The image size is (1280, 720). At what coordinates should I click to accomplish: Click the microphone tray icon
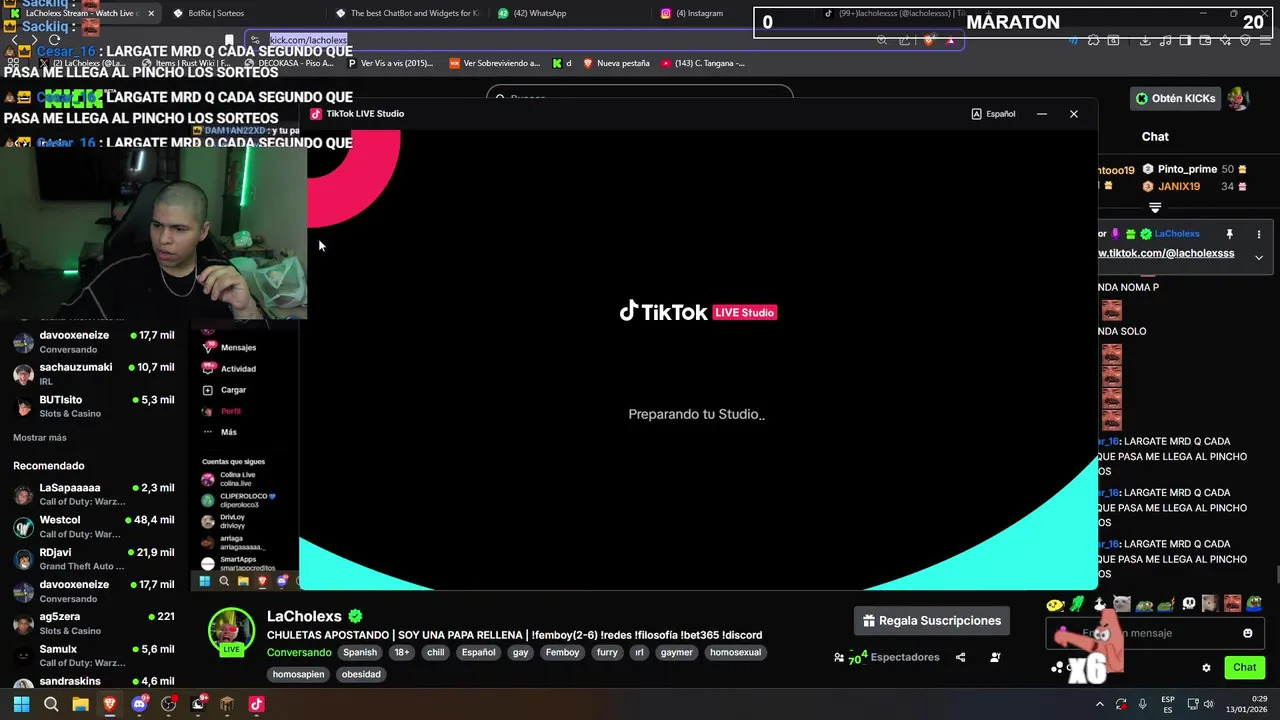click(1142, 704)
